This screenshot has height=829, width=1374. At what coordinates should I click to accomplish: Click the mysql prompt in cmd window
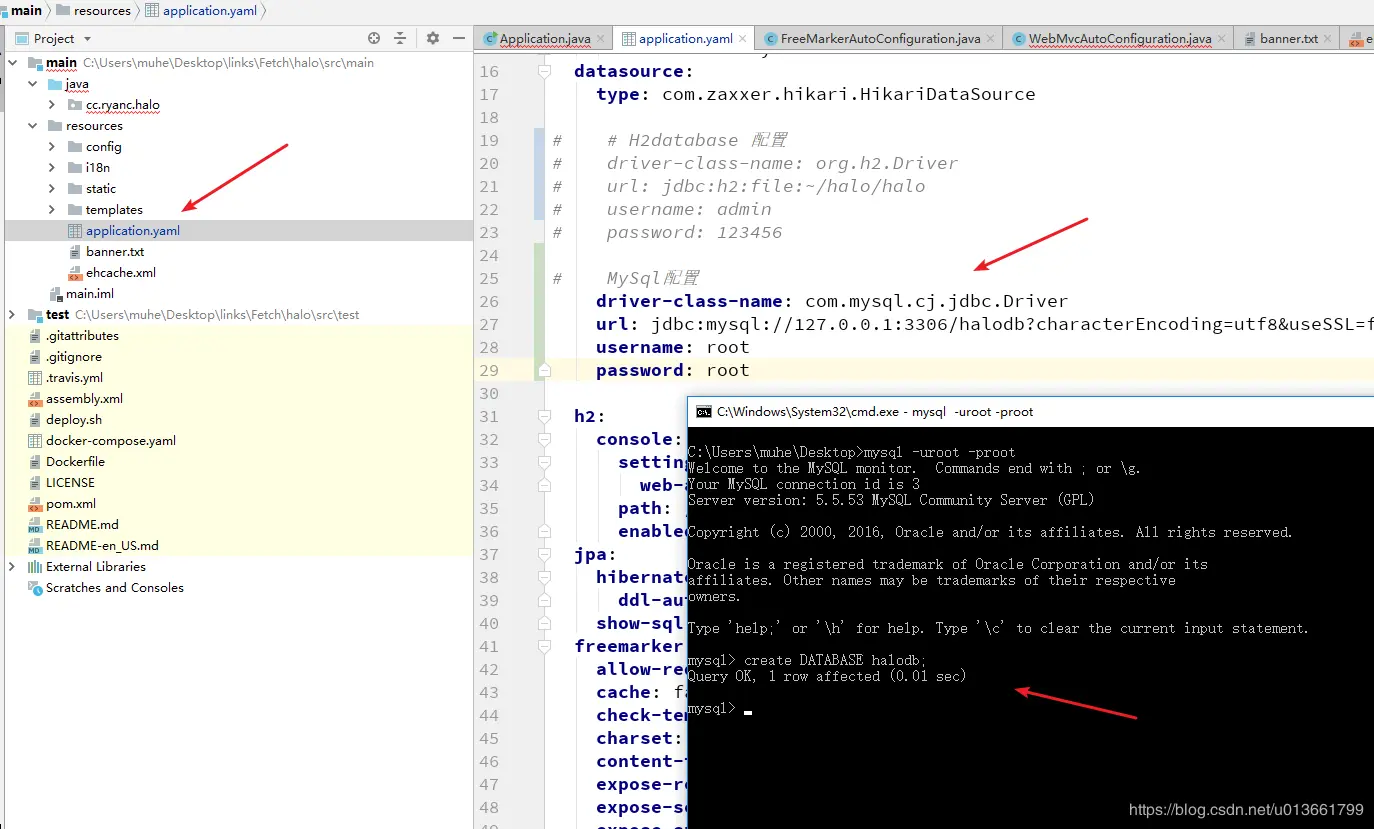click(712, 709)
